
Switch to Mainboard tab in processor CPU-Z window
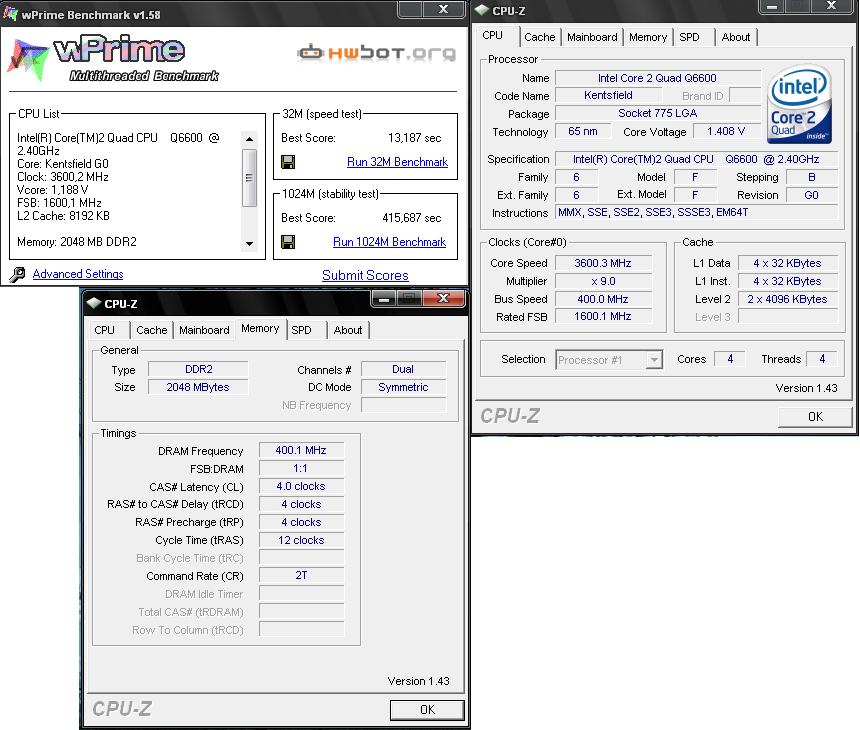tap(592, 37)
